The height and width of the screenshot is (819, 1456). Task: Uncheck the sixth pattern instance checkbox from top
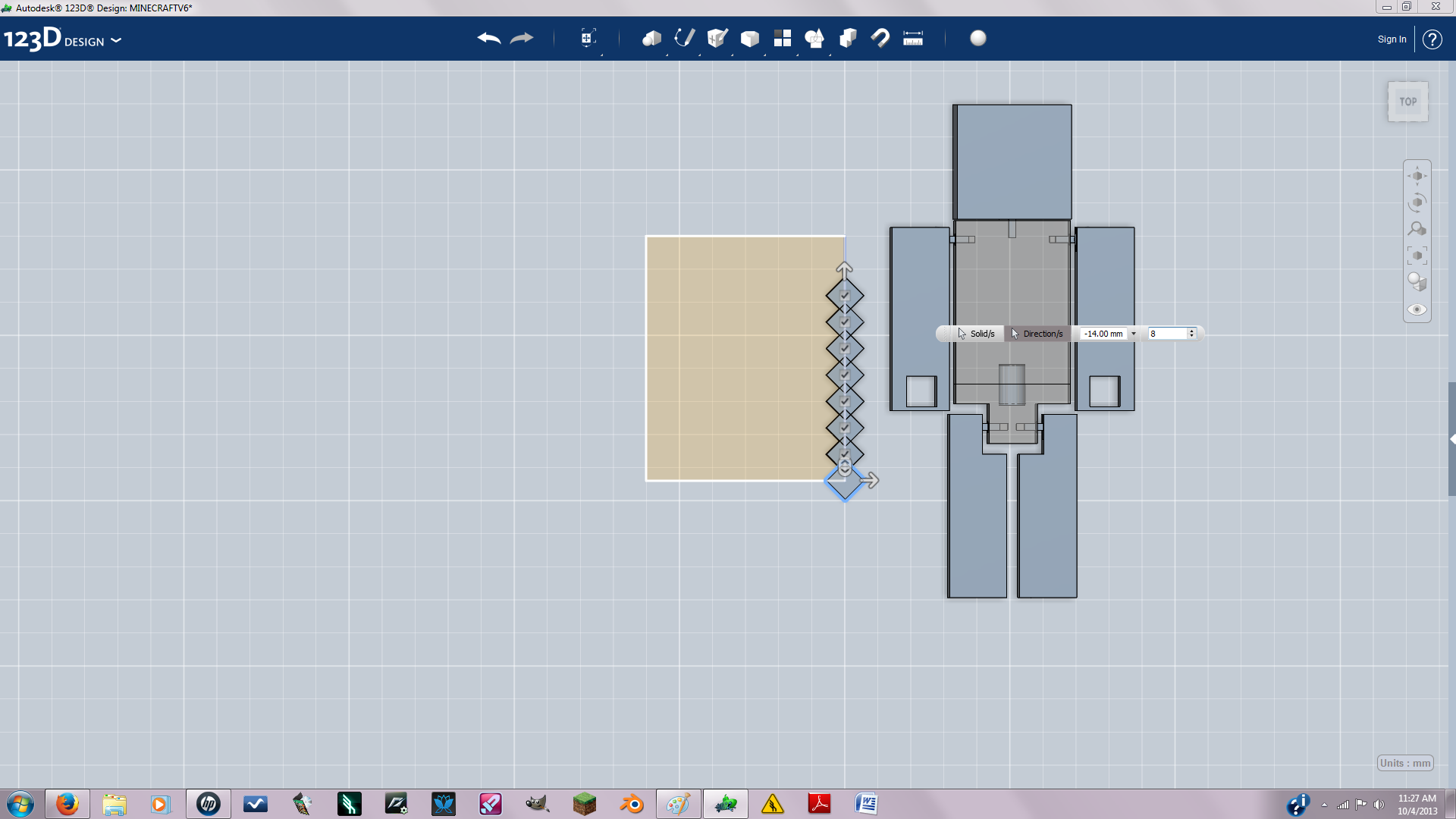(x=844, y=428)
